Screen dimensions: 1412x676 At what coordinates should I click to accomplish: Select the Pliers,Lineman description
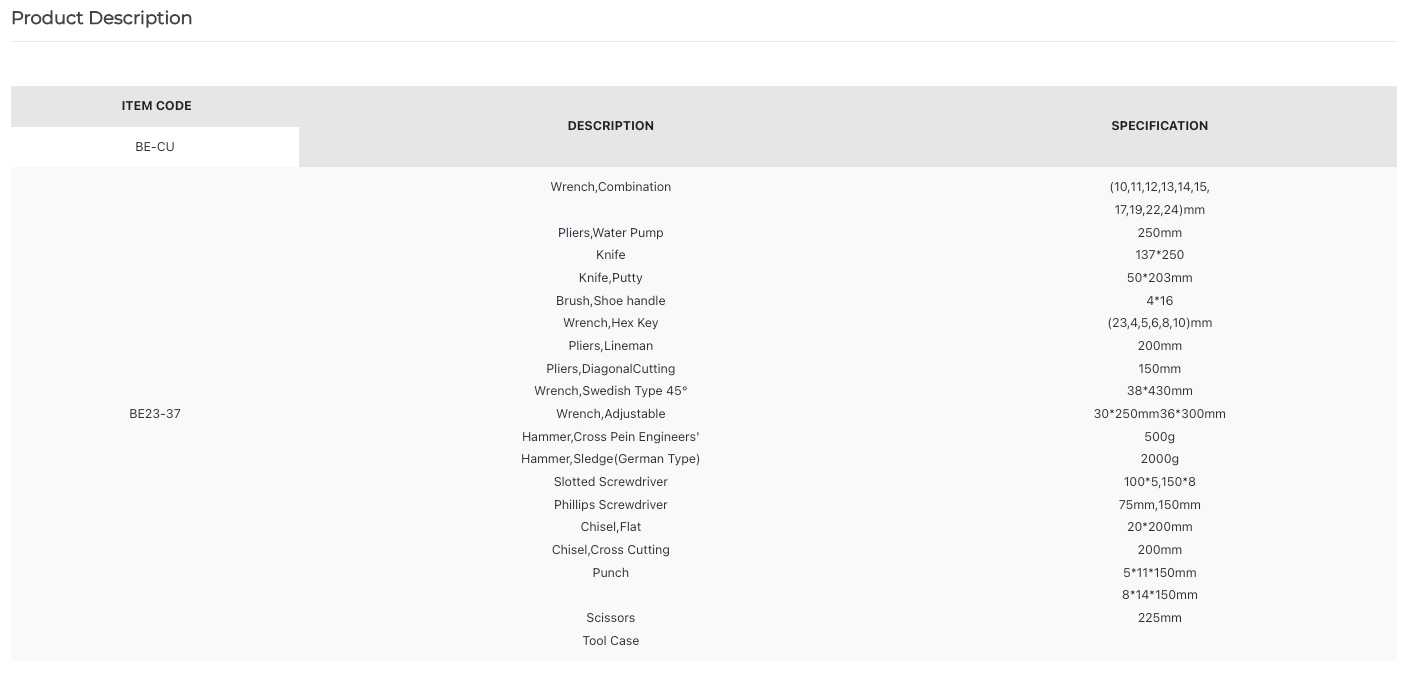610,346
